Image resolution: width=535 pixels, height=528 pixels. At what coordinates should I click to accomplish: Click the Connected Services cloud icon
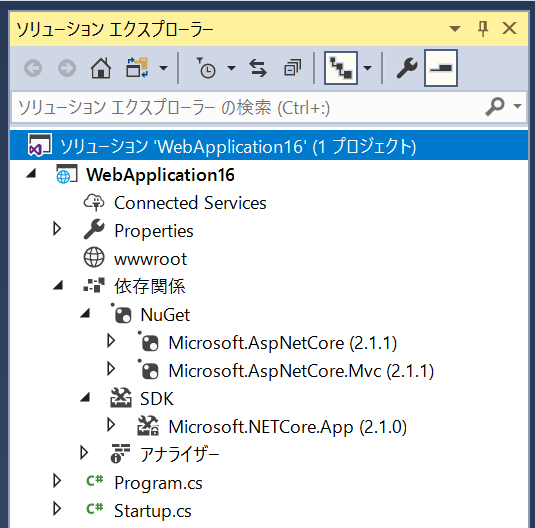[94, 202]
